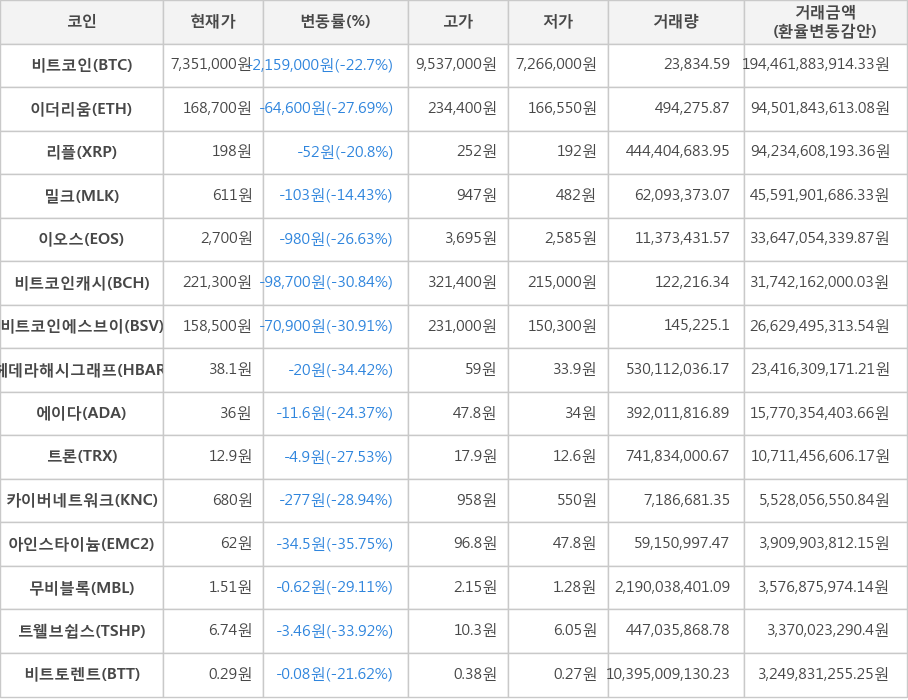Click the 카이버네트워크(KNC) coin name
This screenshot has width=908, height=700.
tap(82, 500)
